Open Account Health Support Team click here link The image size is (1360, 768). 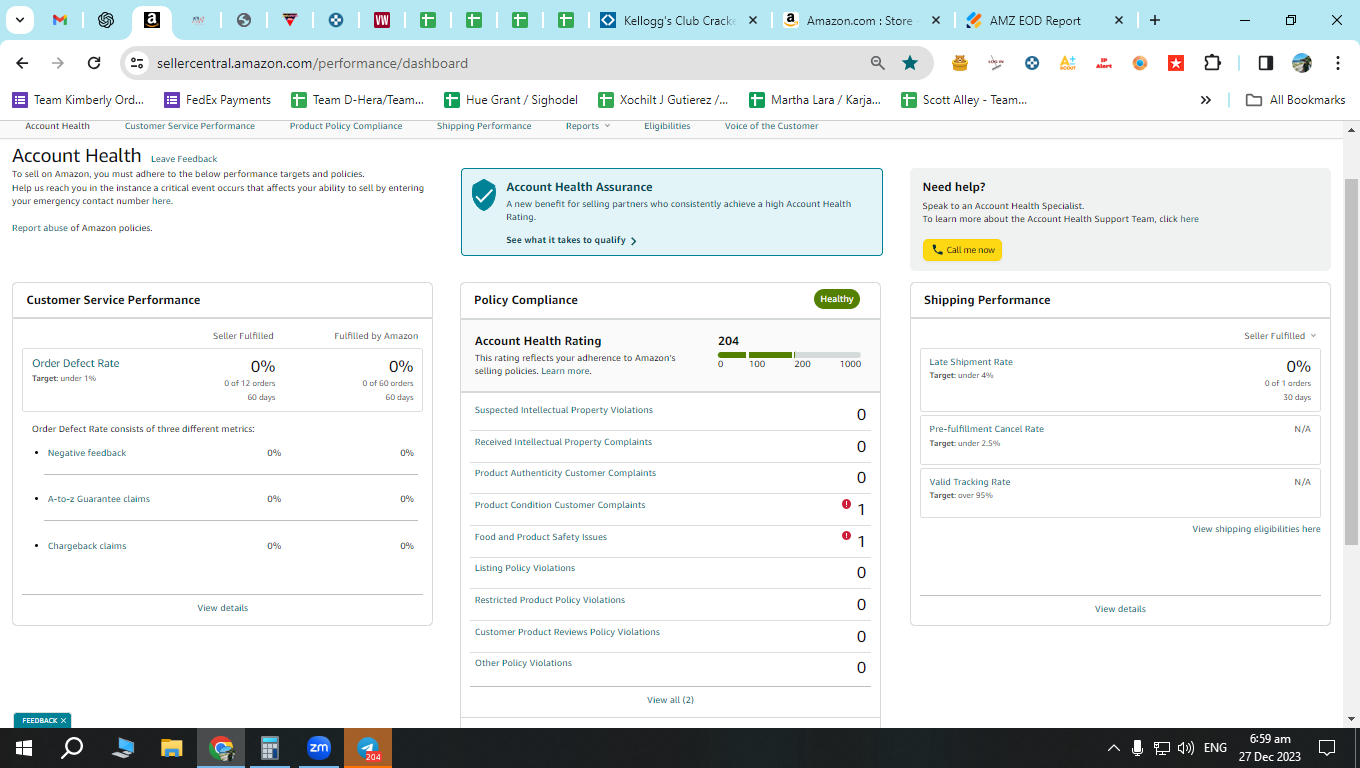pyautogui.click(x=1179, y=219)
